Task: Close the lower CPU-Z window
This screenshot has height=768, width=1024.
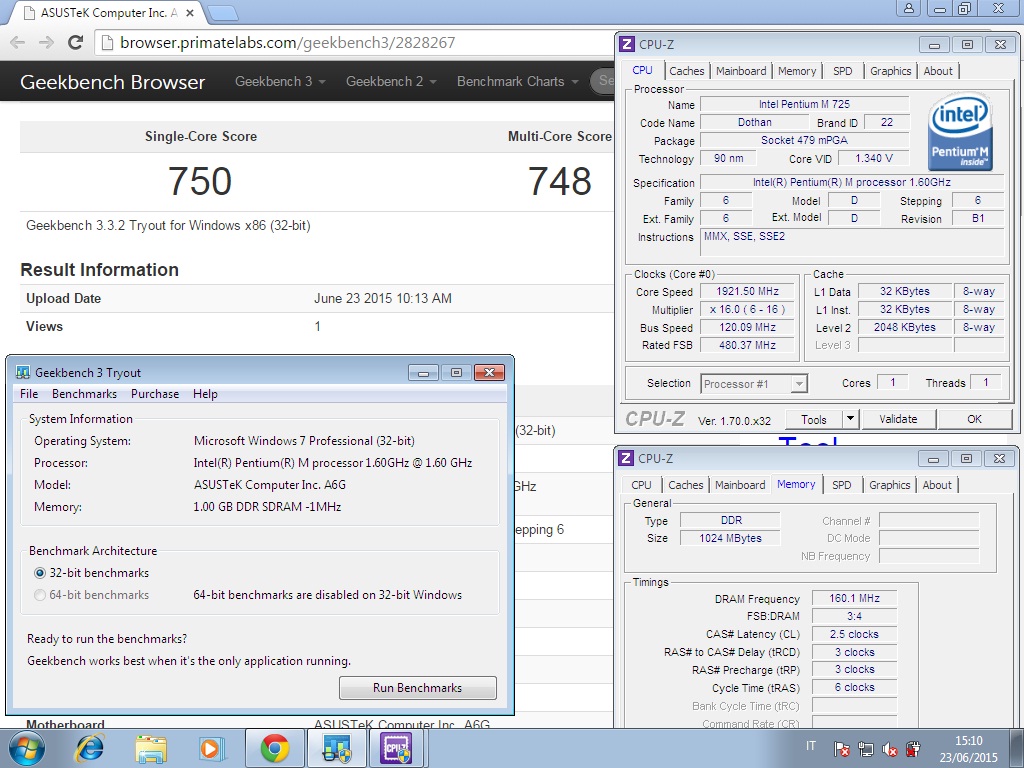Action: (x=1000, y=458)
